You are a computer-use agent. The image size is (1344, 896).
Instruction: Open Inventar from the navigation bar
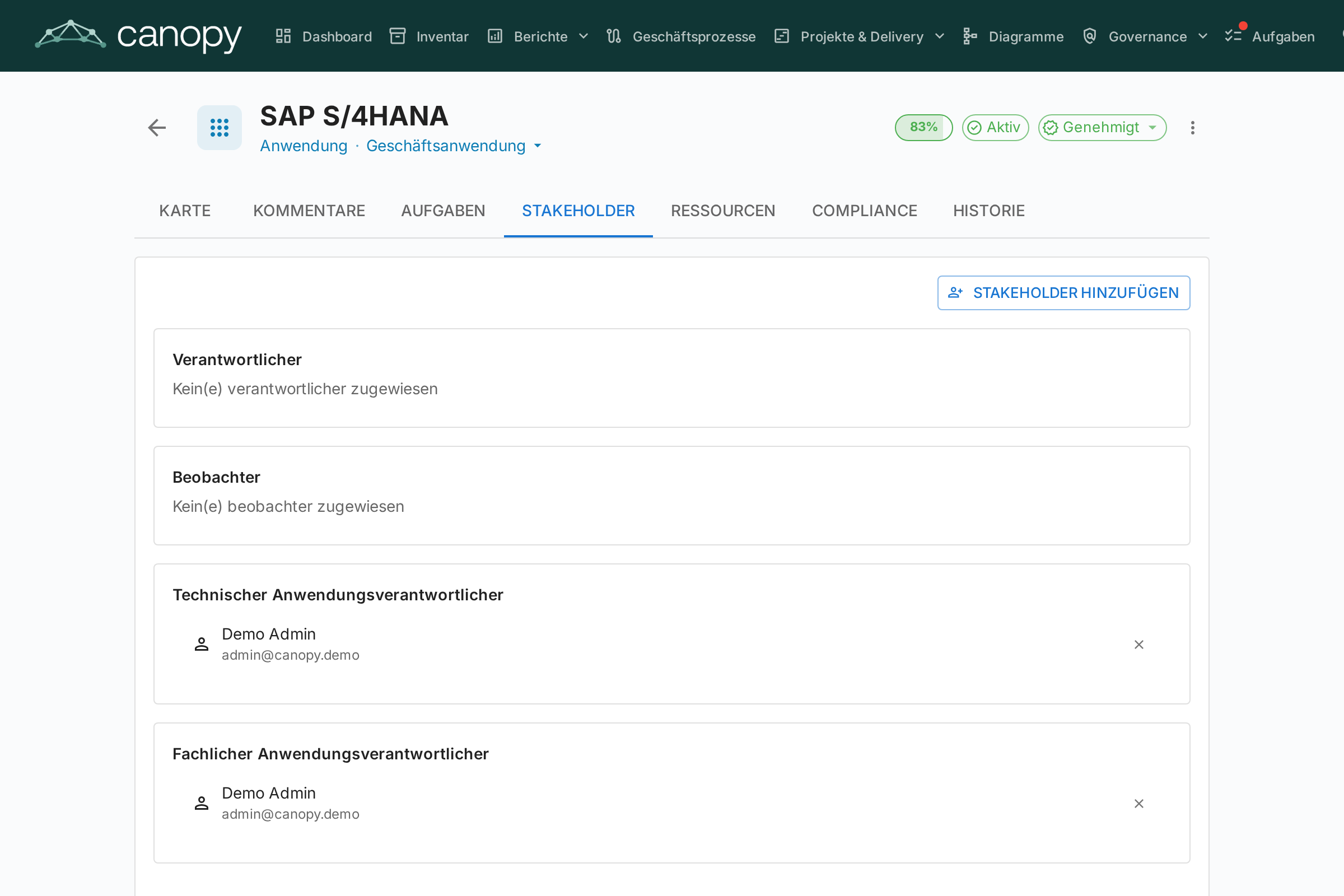click(429, 36)
